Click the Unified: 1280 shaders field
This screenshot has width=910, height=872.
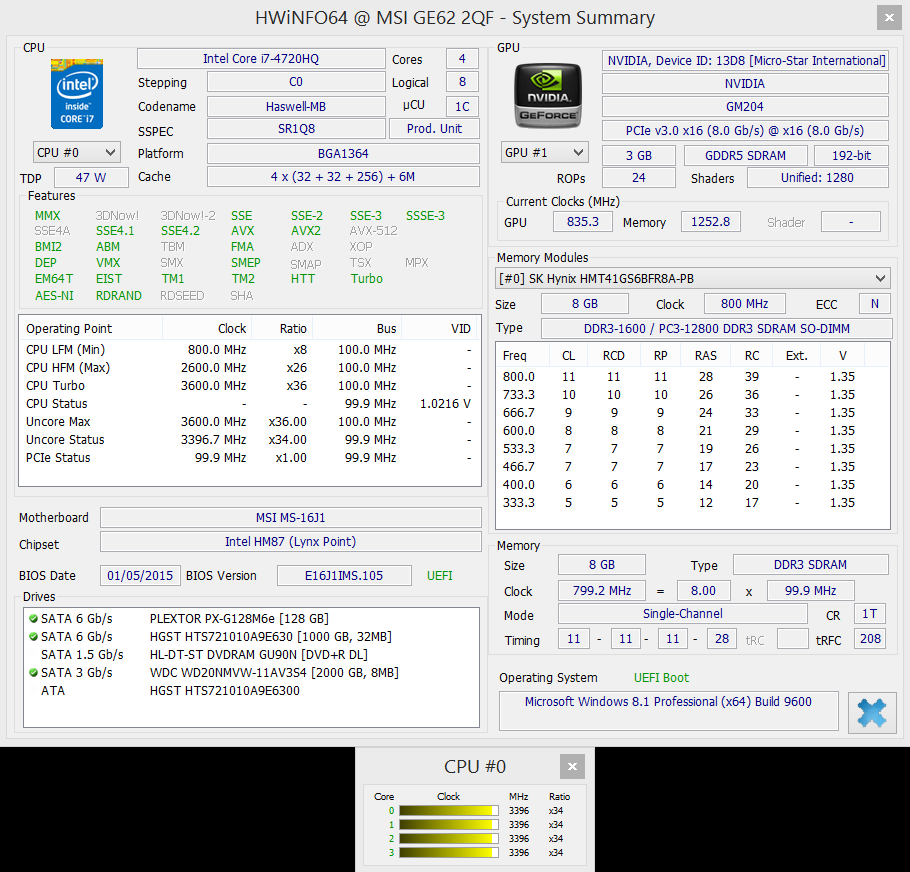coord(817,178)
